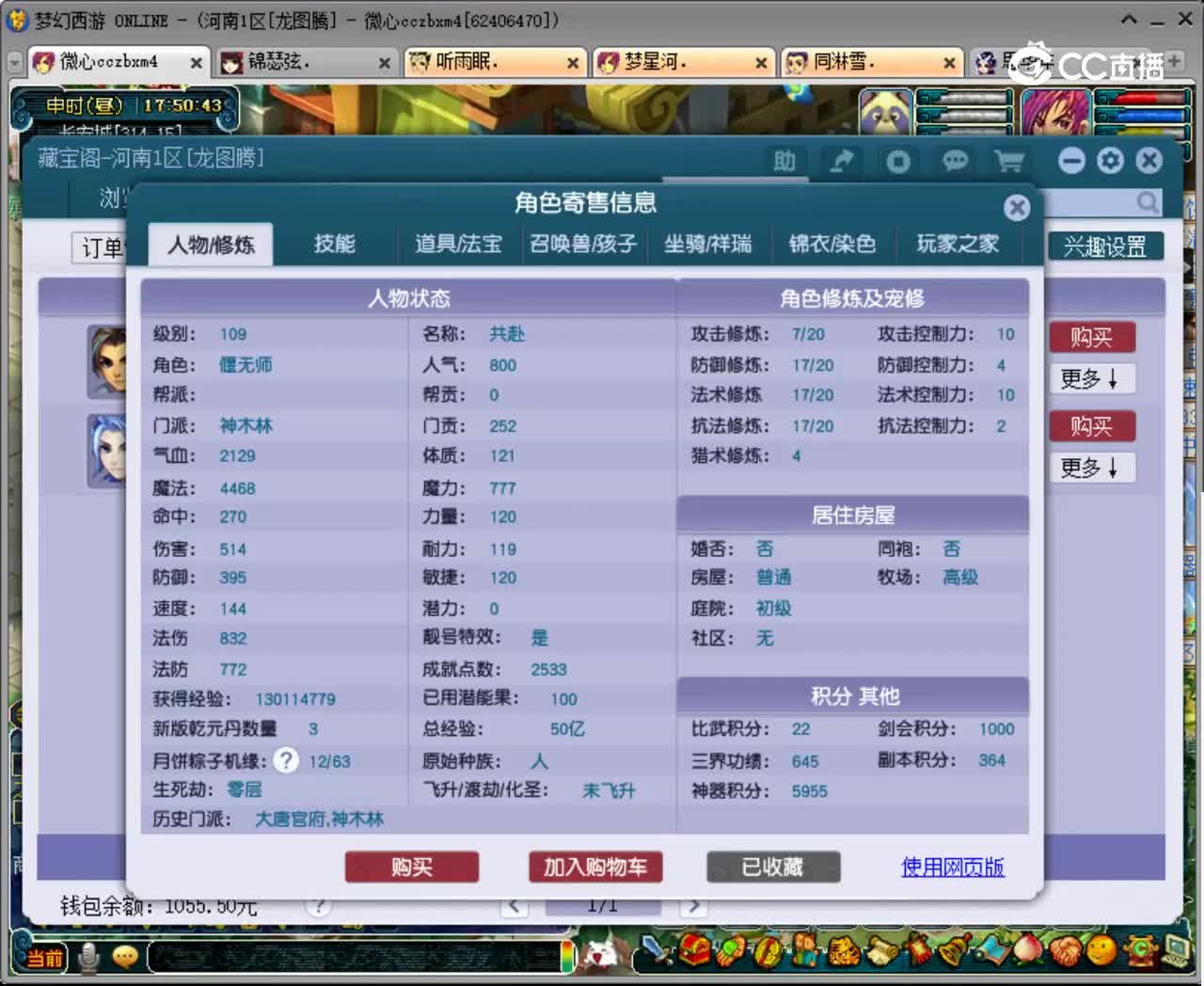The image size is (1204, 986).
Task: Open the tab list dropdown left of account tabs
Action: pyautogui.click(x=14, y=63)
